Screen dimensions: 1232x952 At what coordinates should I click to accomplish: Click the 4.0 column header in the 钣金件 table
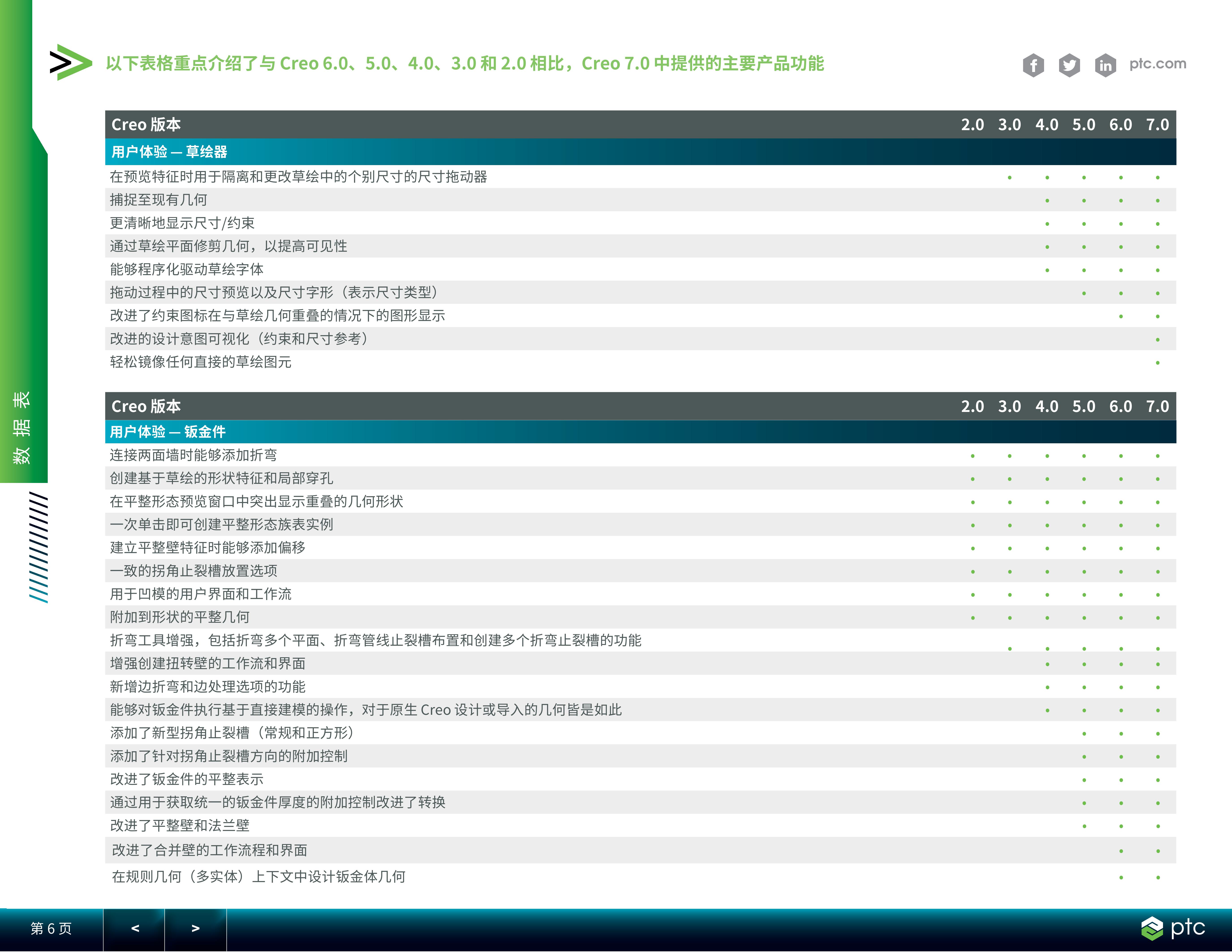pos(1047,406)
